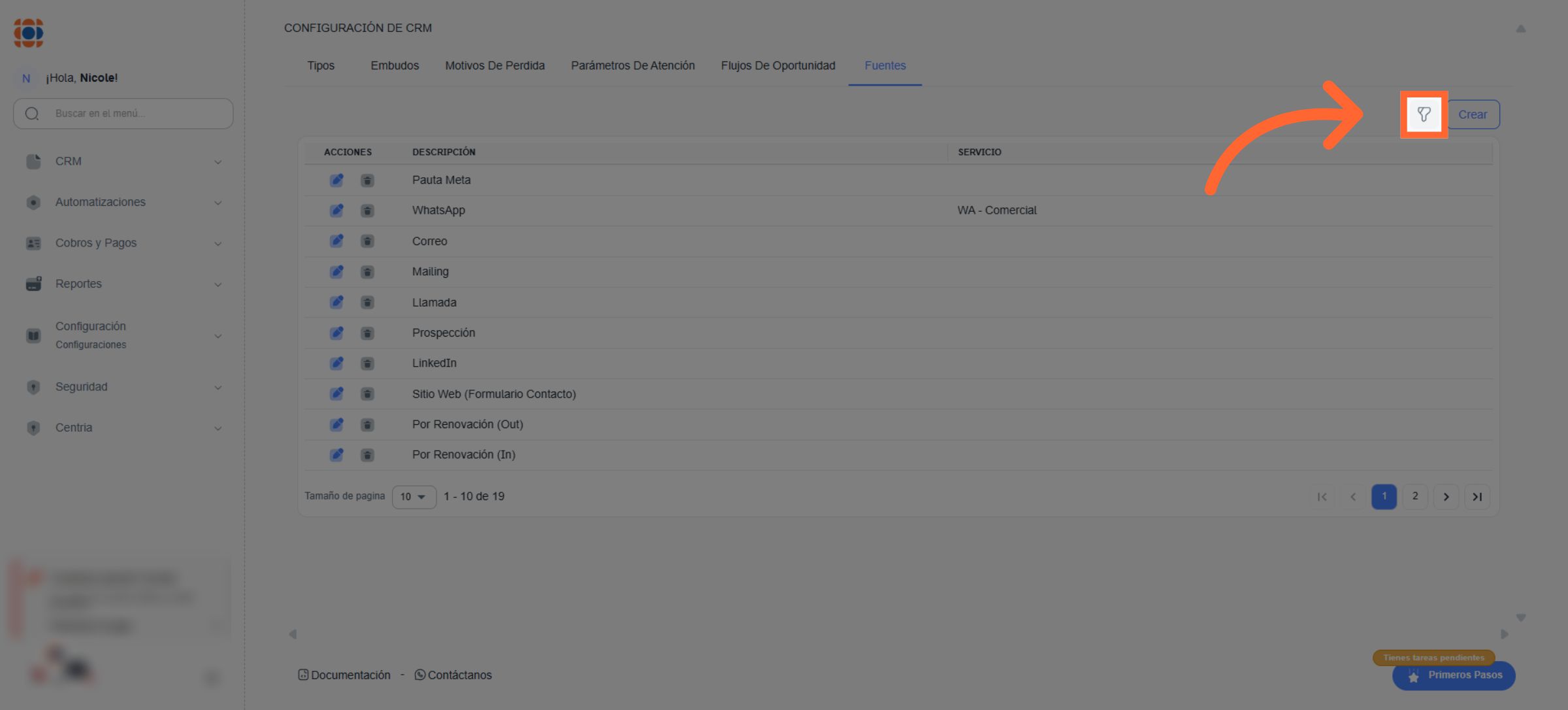Screen dimensions: 1568x710
Task: Expand the Reportes sidebar section
Action: point(123,284)
